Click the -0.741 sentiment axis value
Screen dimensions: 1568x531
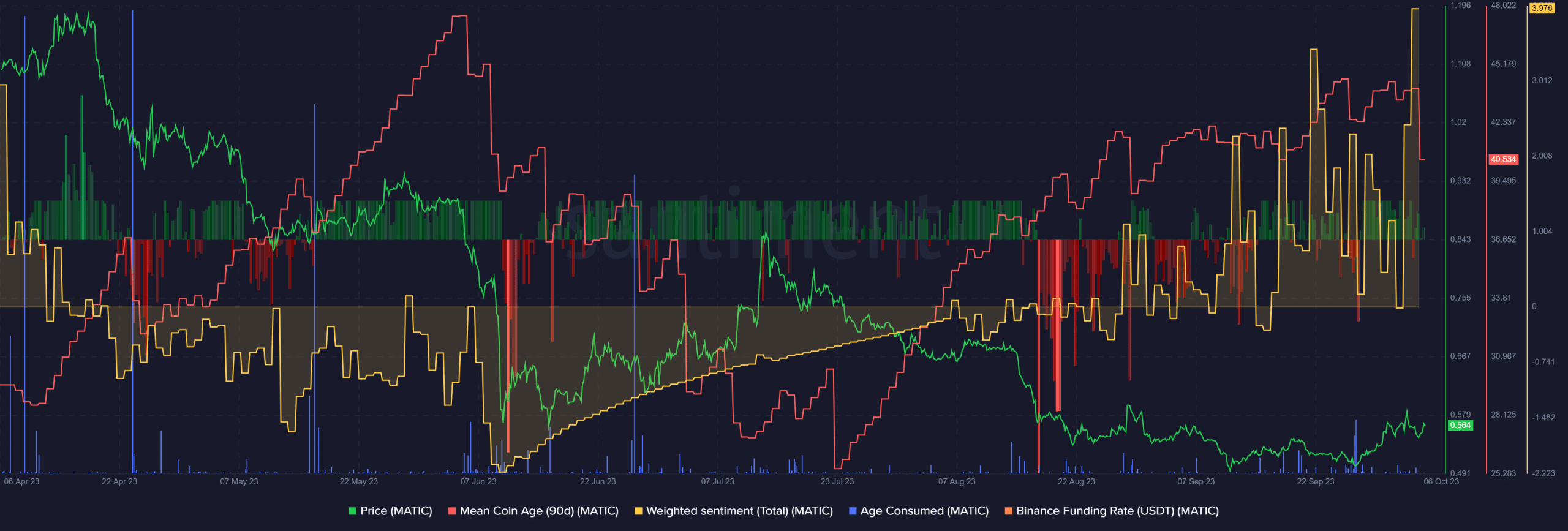coord(1543,362)
